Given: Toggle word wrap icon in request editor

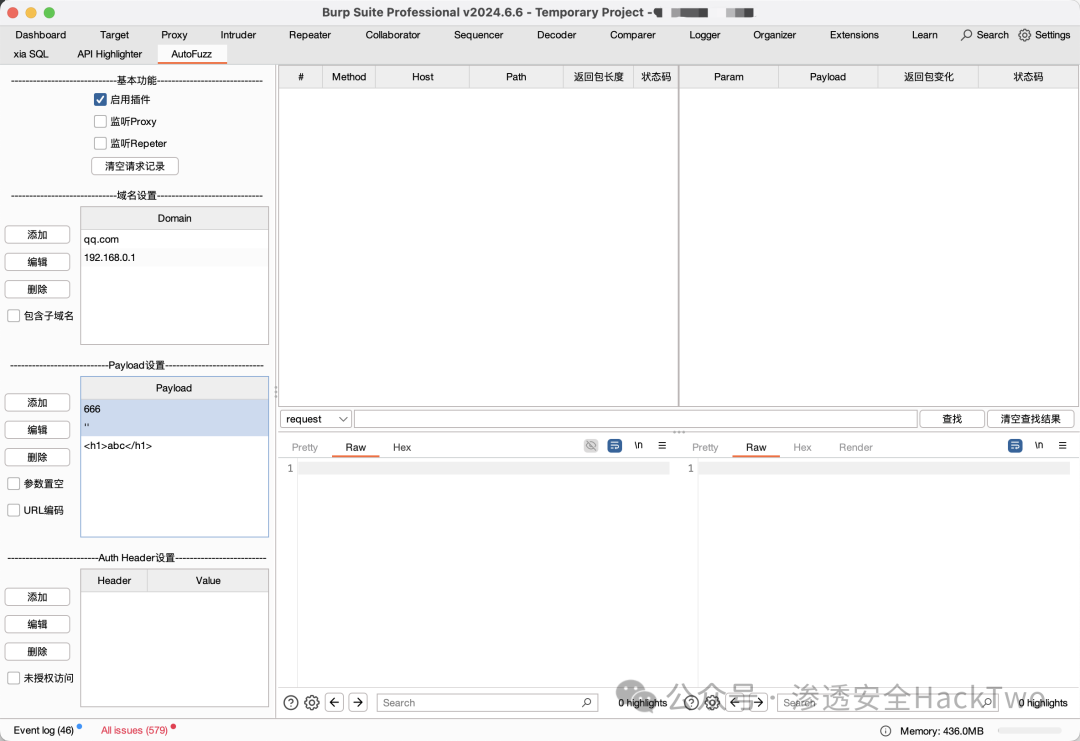Looking at the screenshot, I should (614, 446).
